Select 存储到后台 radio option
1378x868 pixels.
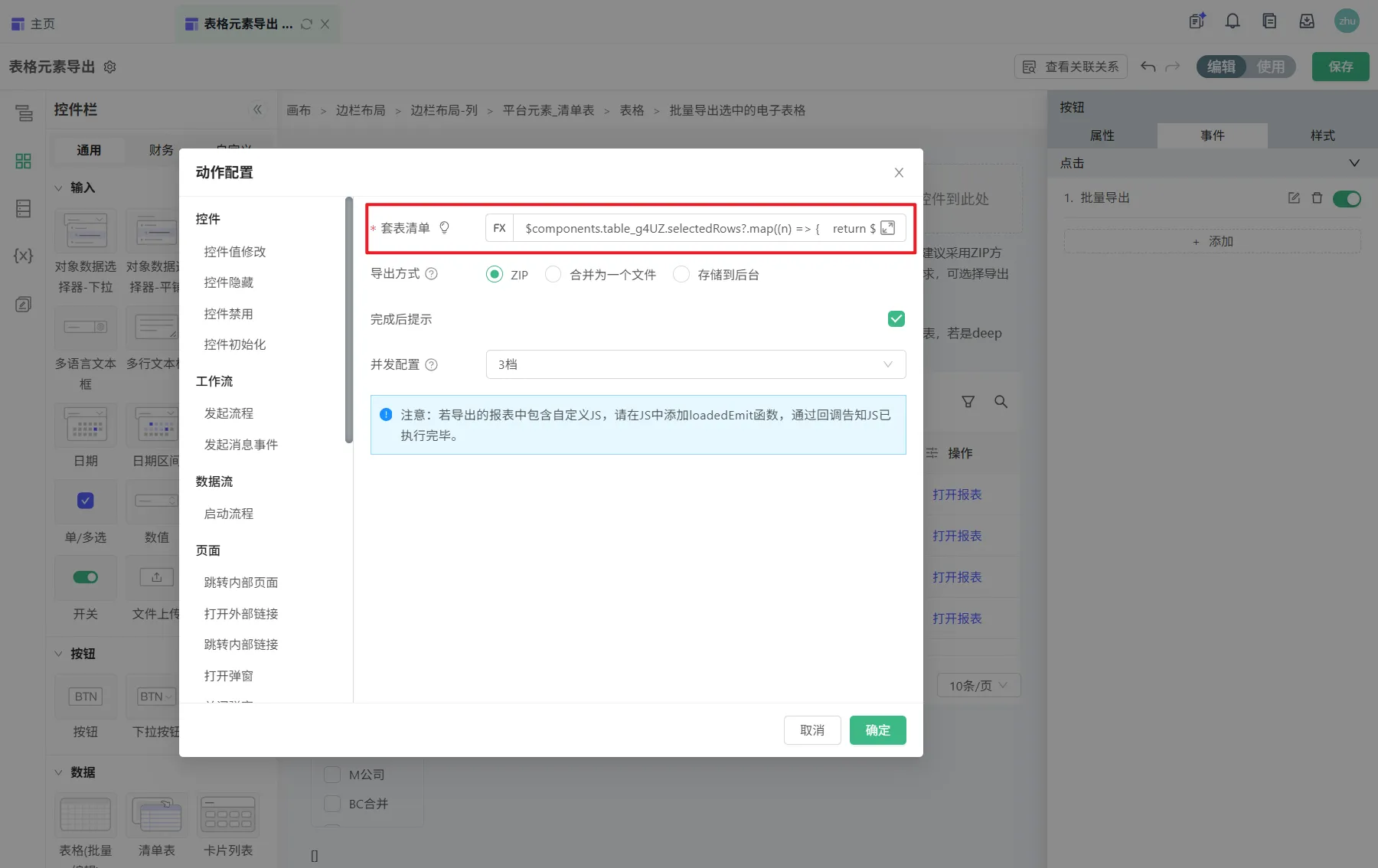point(681,274)
